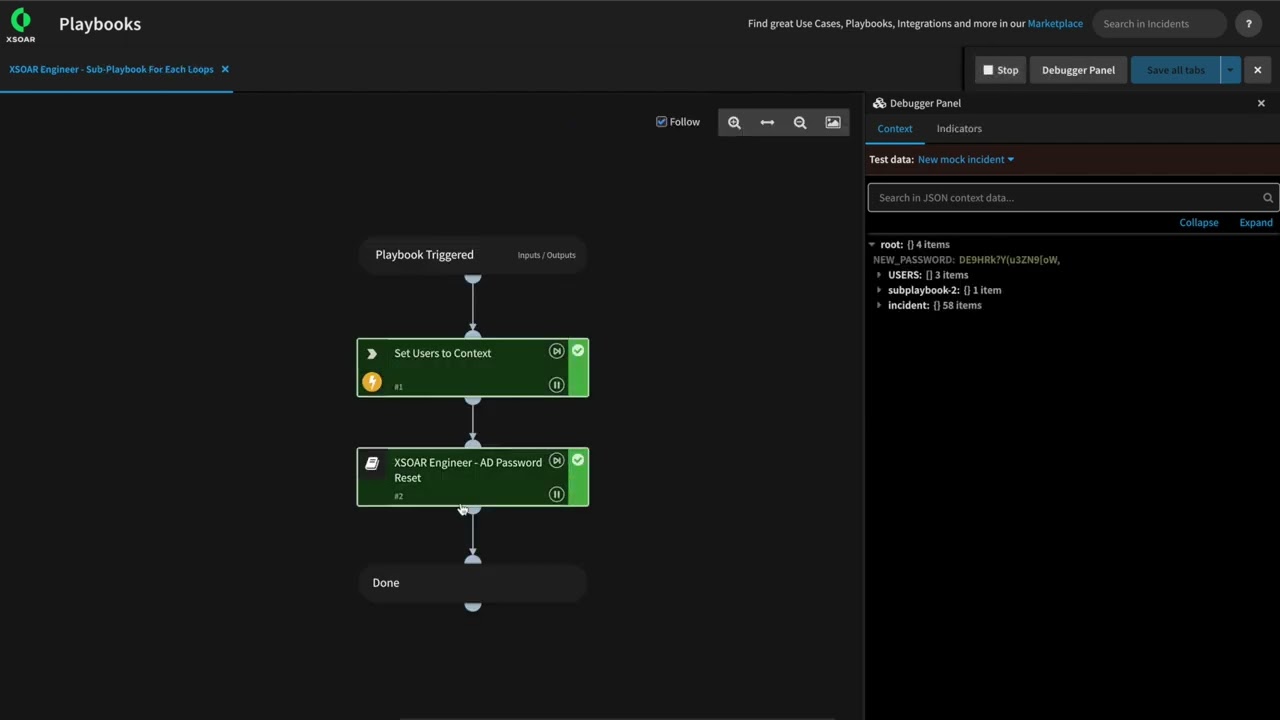The image size is (1280, 720).
Task: Click green checkmark on Set Users to Context
Action: (578, 351)
